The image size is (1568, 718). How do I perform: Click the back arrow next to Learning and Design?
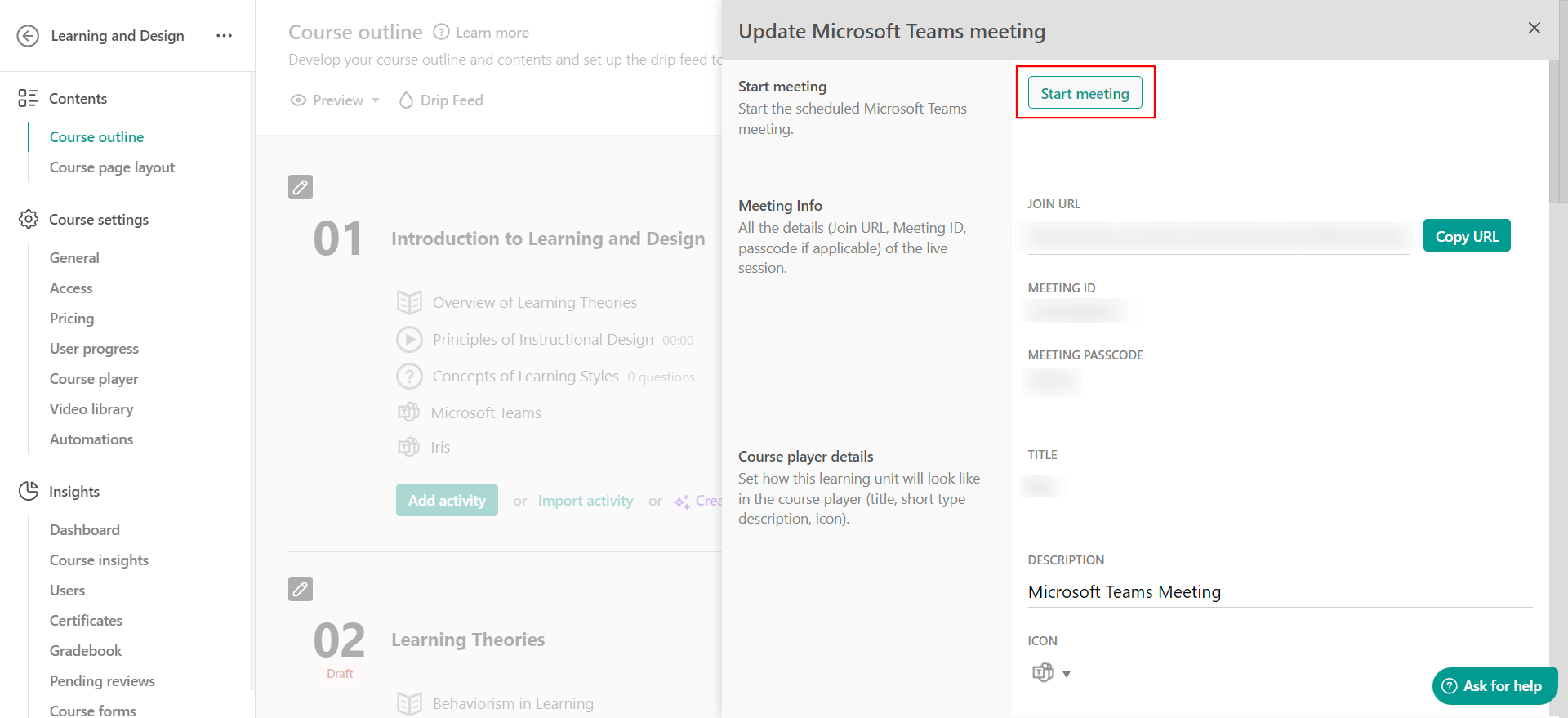pos(28,36)
